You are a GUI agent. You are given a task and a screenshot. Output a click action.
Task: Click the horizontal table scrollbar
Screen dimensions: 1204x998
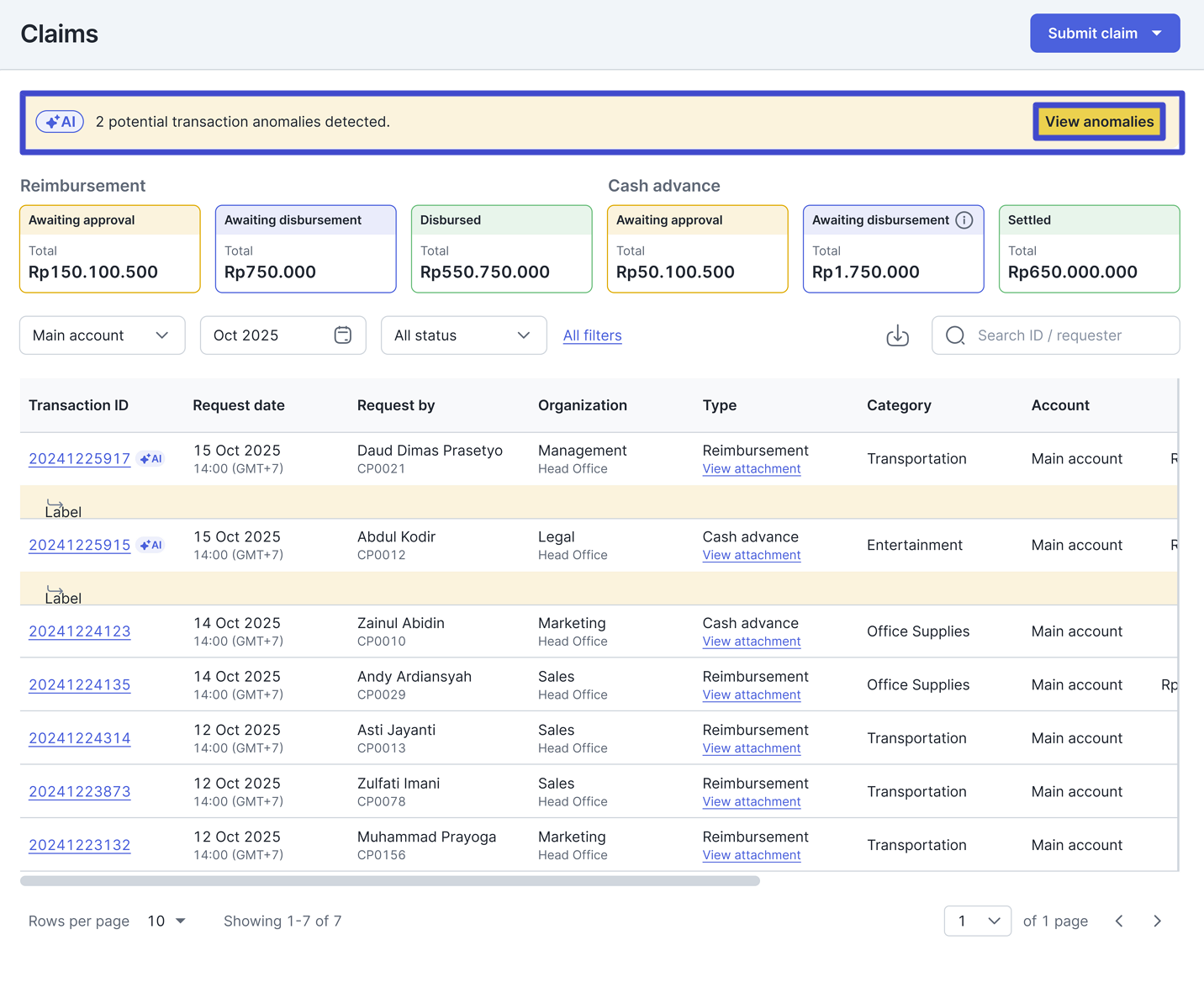(x=390, y=881)
